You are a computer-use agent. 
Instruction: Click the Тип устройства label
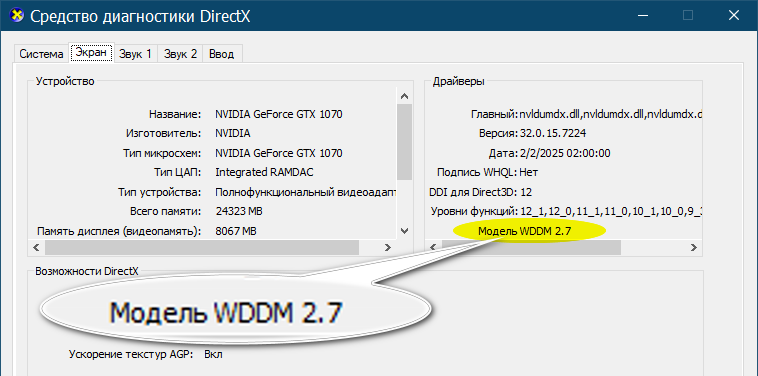[x=160, y=192]
